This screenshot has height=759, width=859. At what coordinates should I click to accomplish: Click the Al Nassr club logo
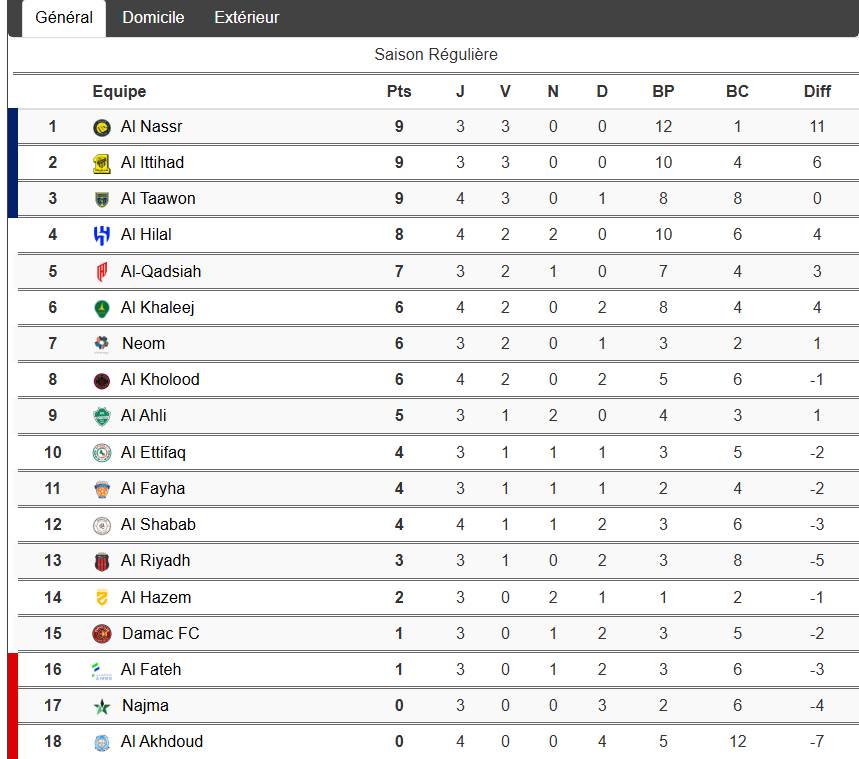[101, 127]
